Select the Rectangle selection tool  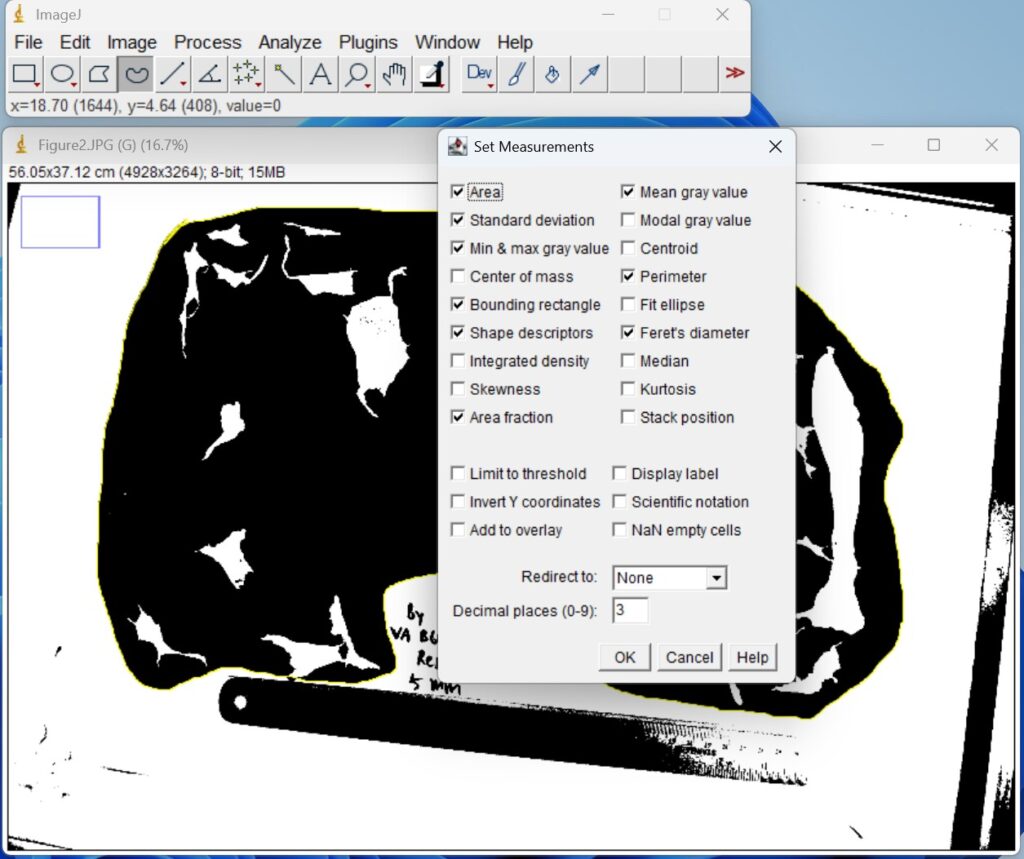point(25,74)
